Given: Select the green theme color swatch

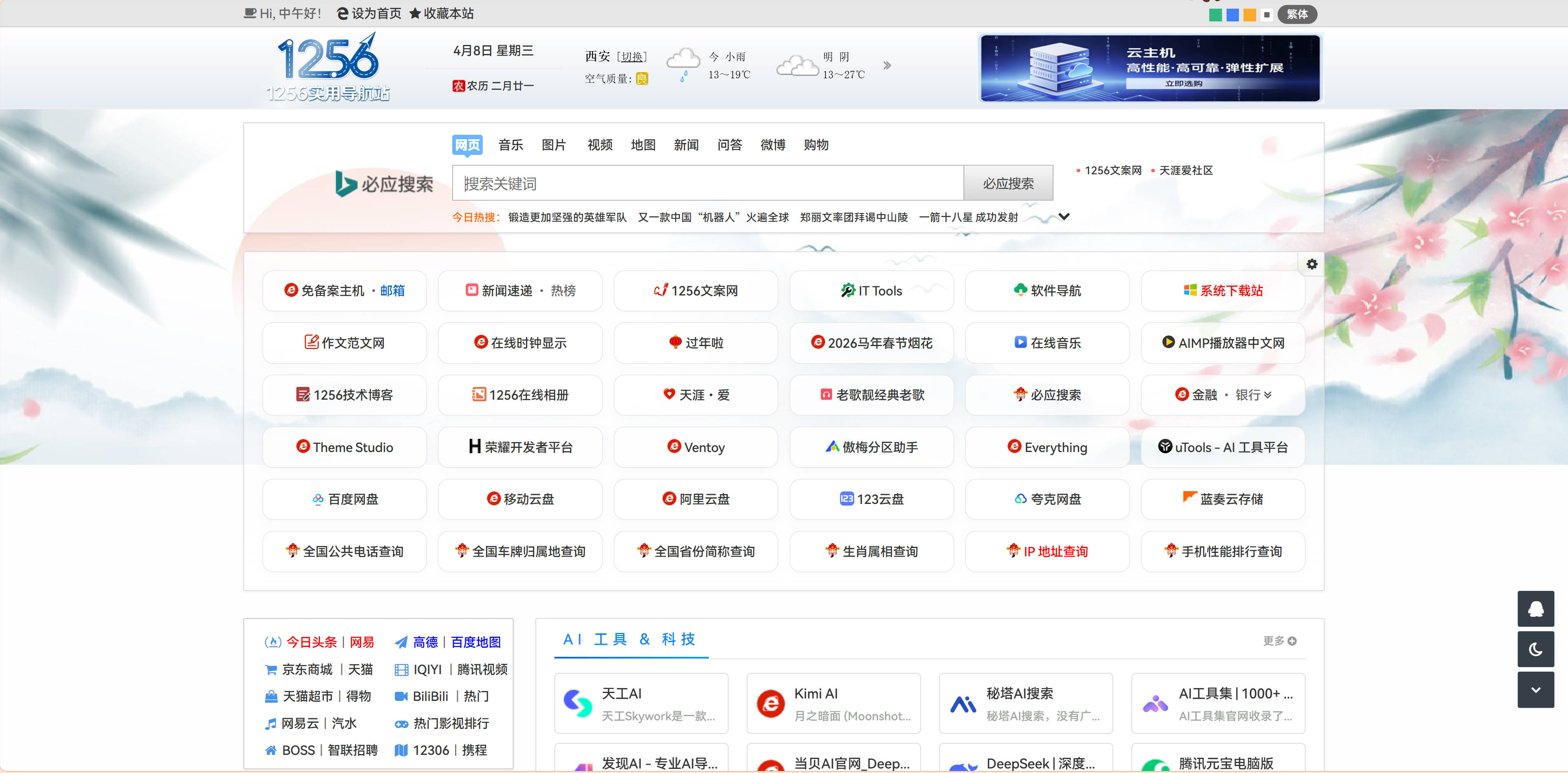Looking at the screenshot, I should tap(1215, 14).
